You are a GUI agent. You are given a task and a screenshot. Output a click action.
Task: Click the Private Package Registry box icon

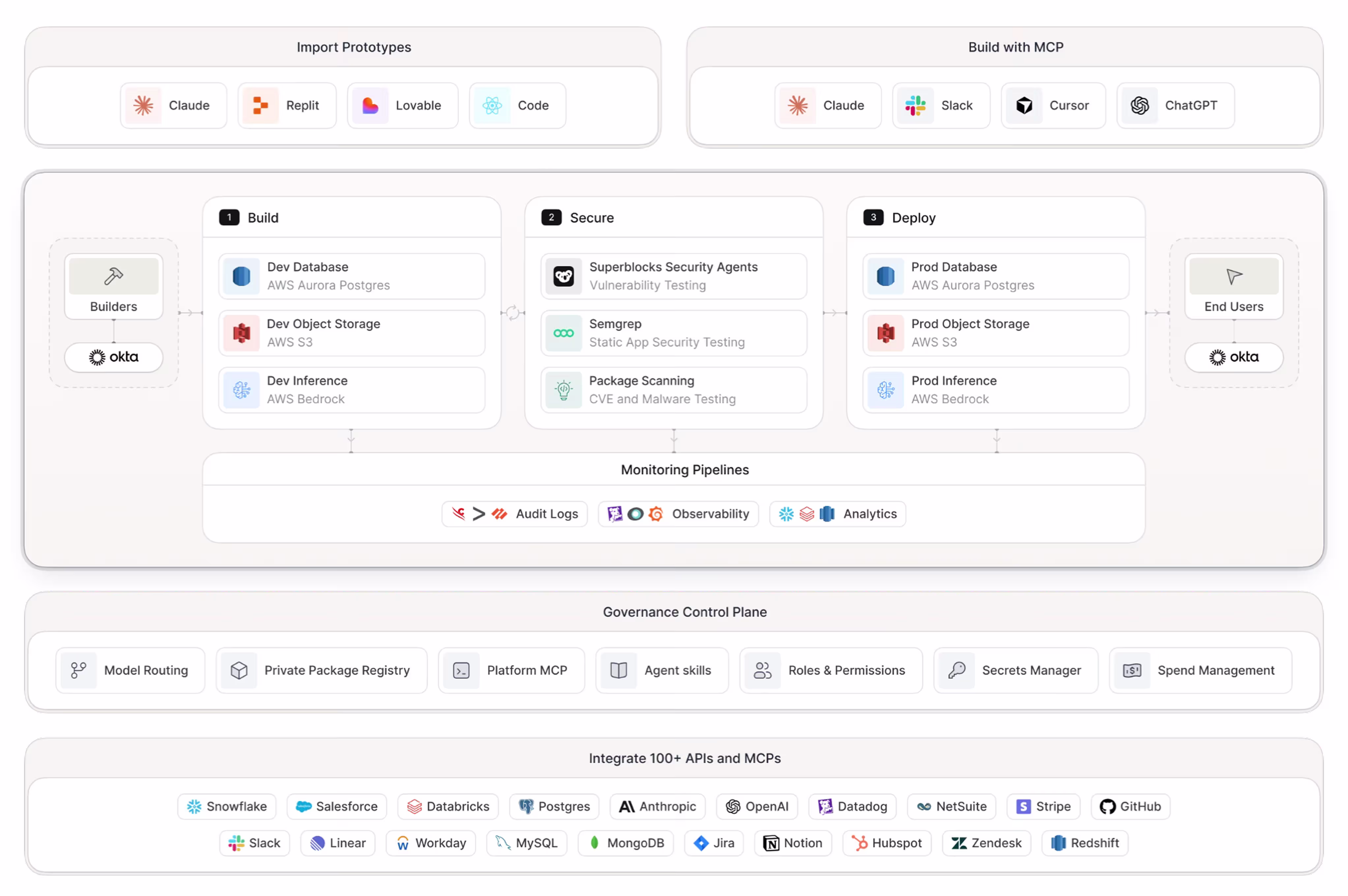click(x=239, y=670)
